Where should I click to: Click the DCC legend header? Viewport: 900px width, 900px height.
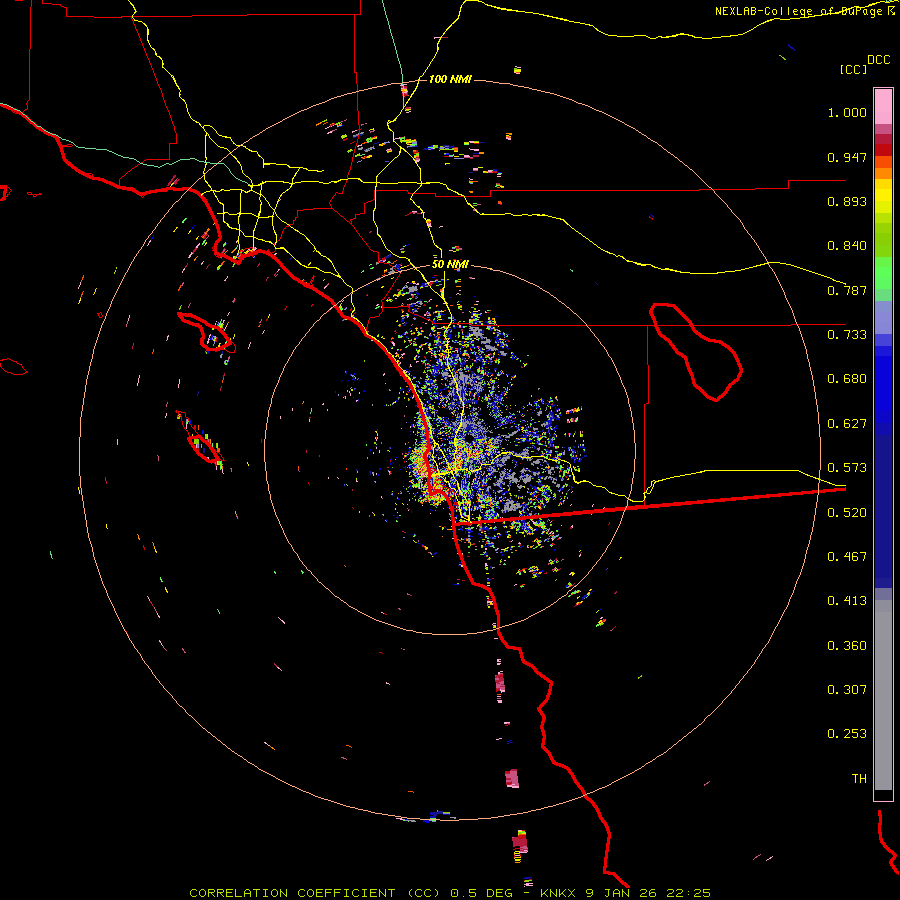click(x=879, y=60)
